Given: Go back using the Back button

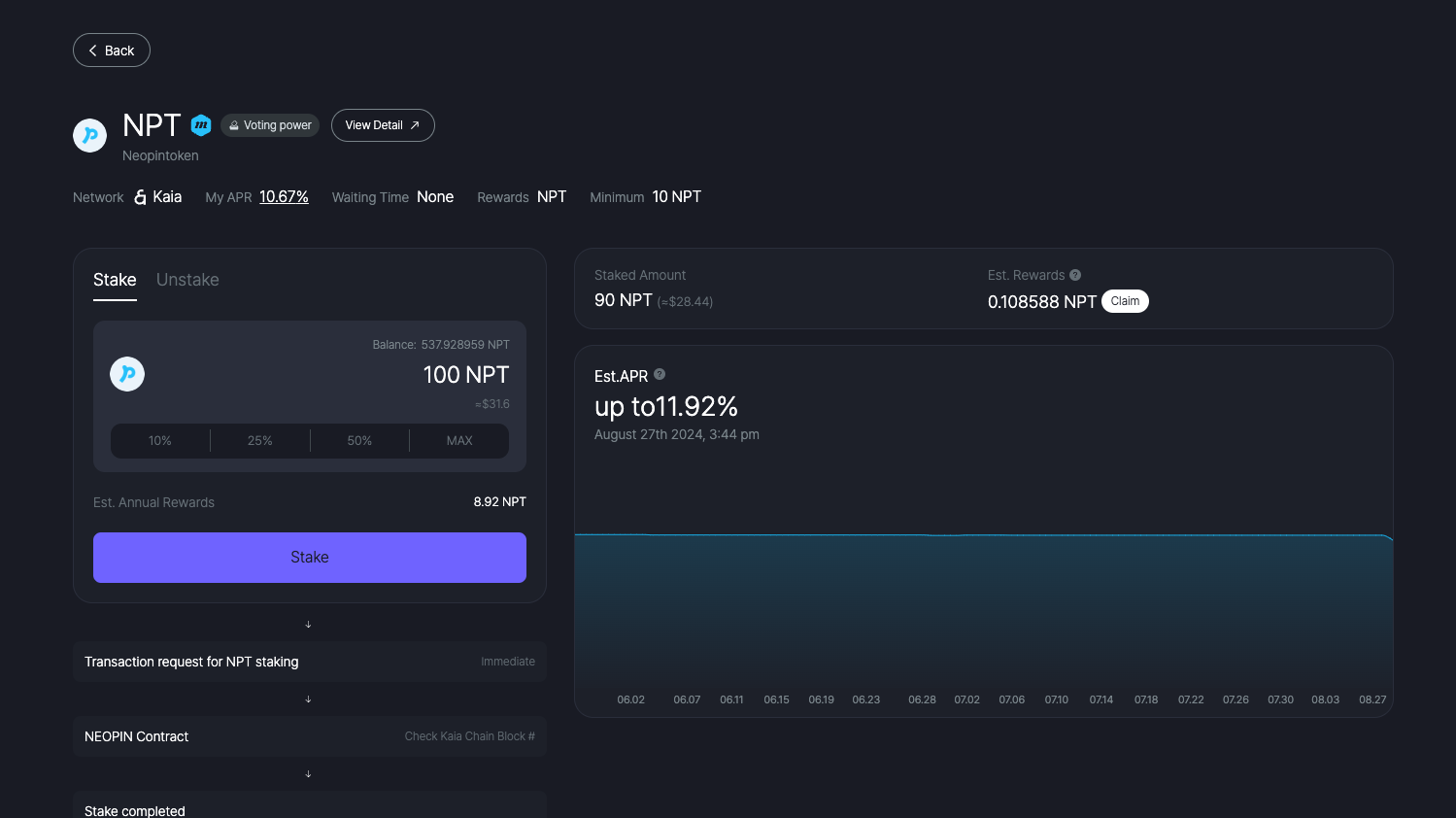Looking at the screenshot, I should [112, 51].
